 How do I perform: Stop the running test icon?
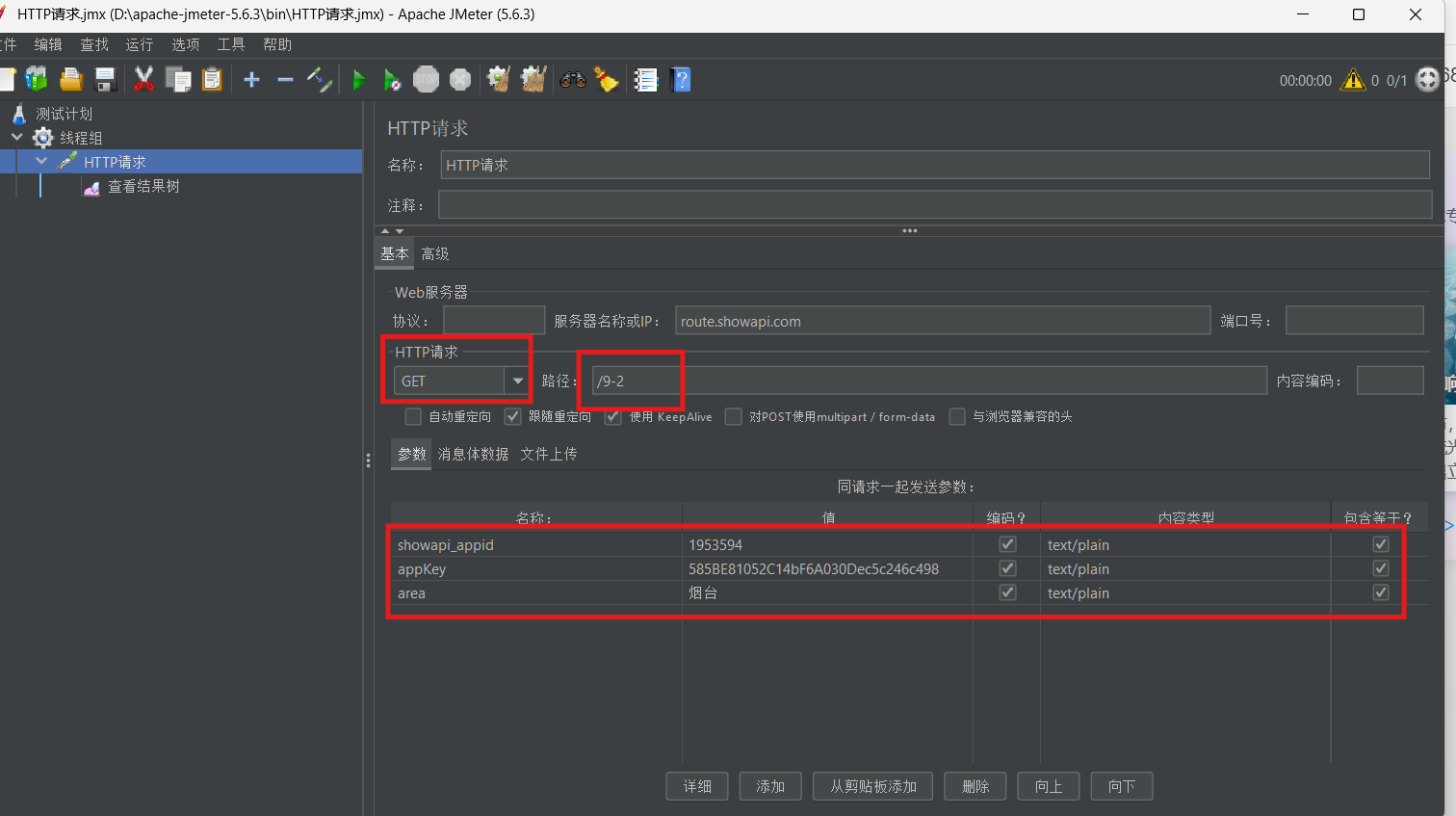pos(427,80)
